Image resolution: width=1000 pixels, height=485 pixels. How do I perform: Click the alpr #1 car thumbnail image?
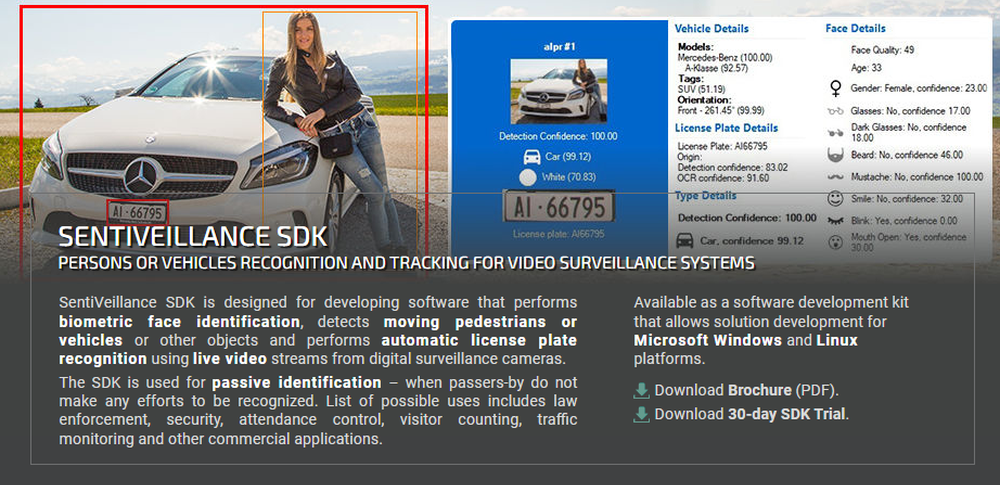[x=559, y=91]
